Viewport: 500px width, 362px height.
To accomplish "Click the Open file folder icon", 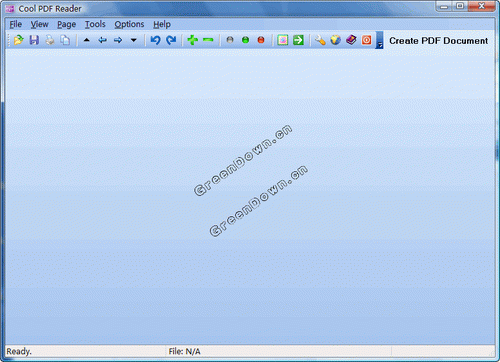I will pyautogui.click(x=18, y=40).
